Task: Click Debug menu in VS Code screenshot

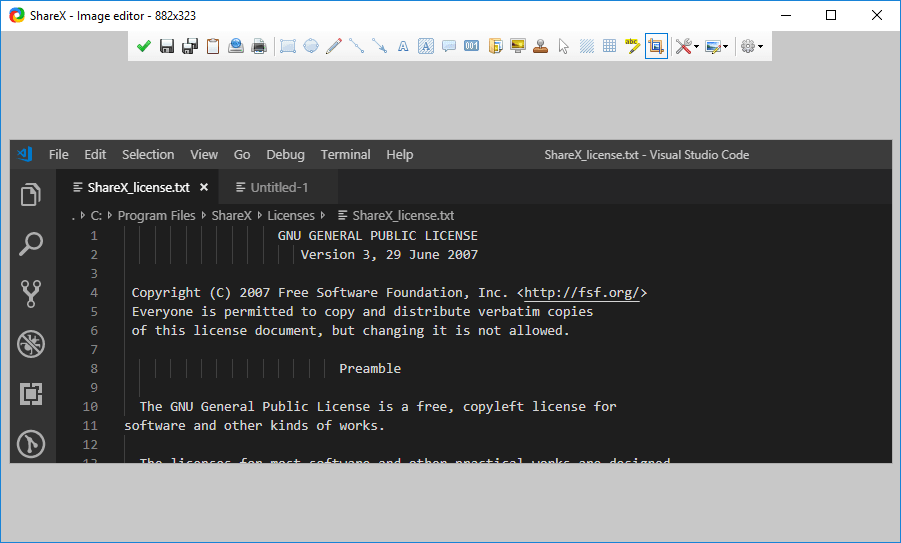Action: (286, 155)
